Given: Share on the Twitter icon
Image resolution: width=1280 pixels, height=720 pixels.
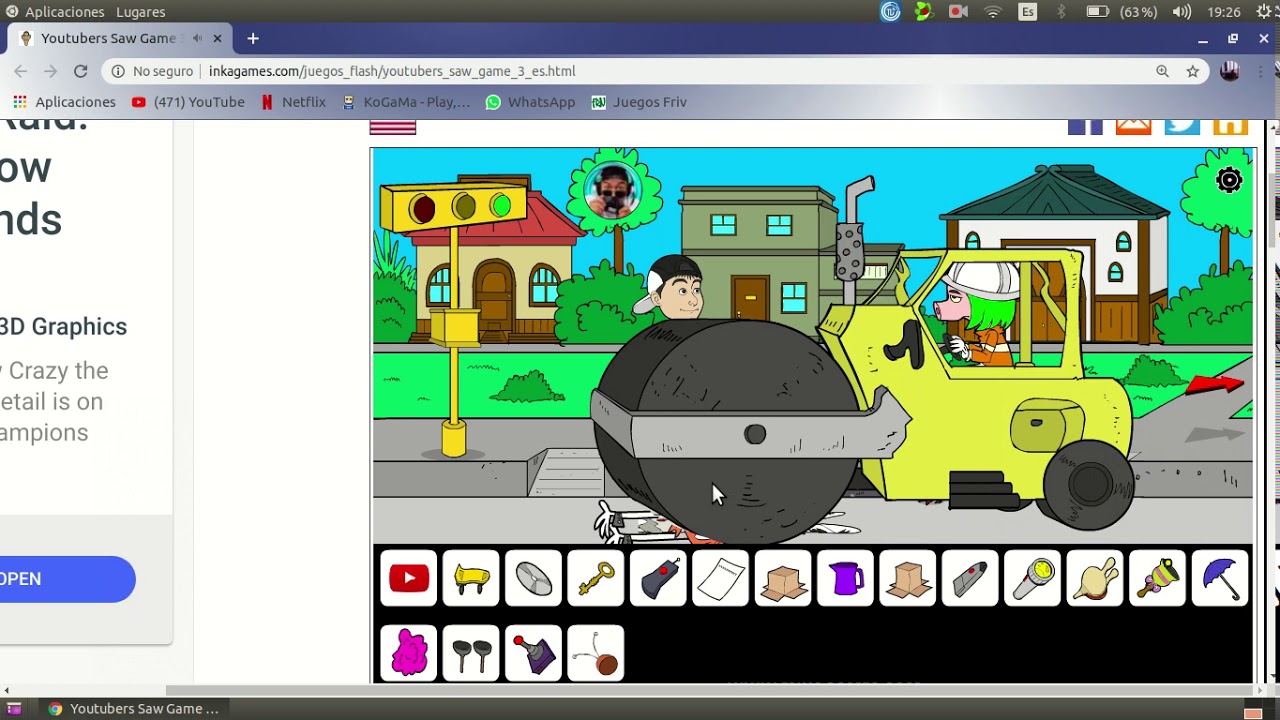Looking at the screenshot, I should click(x=1182, y=127).
